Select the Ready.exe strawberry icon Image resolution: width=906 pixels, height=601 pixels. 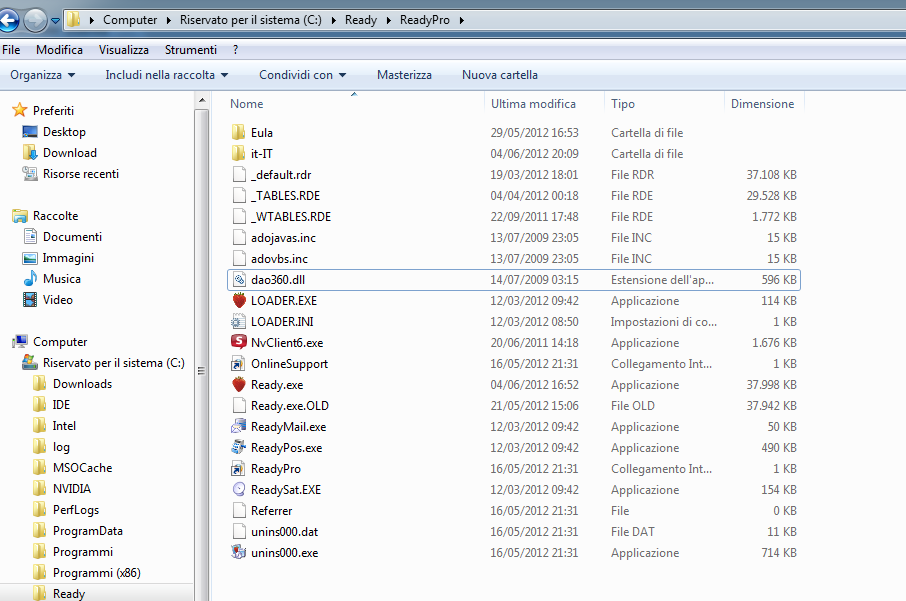click(x=239, y=384)
